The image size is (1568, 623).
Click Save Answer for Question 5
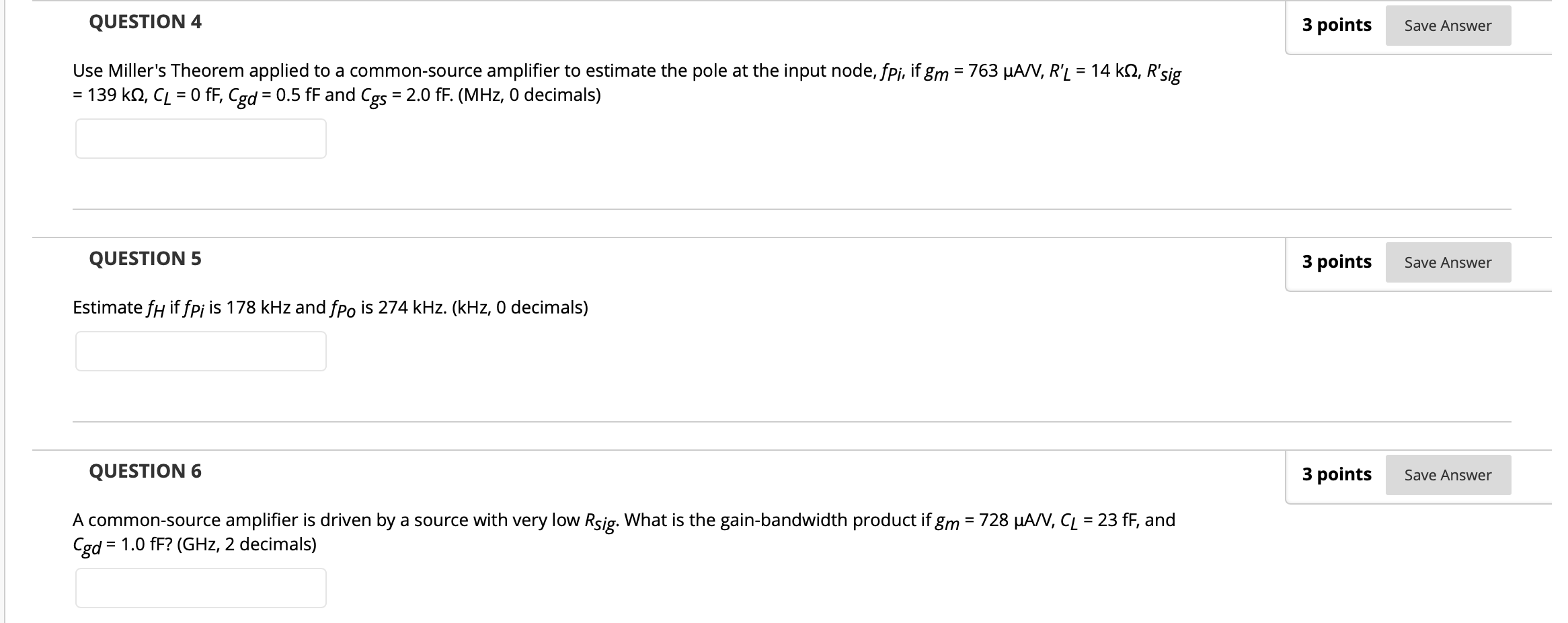pos(1448,263)
